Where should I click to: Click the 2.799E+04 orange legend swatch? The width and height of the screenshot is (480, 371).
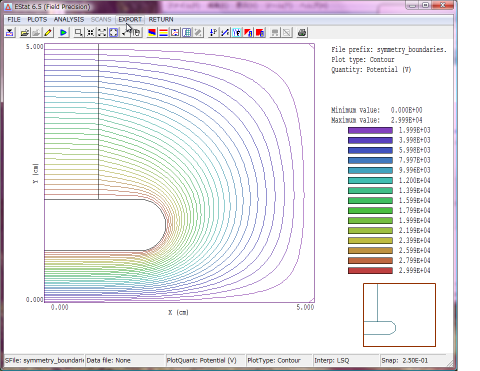pos(370,260)
